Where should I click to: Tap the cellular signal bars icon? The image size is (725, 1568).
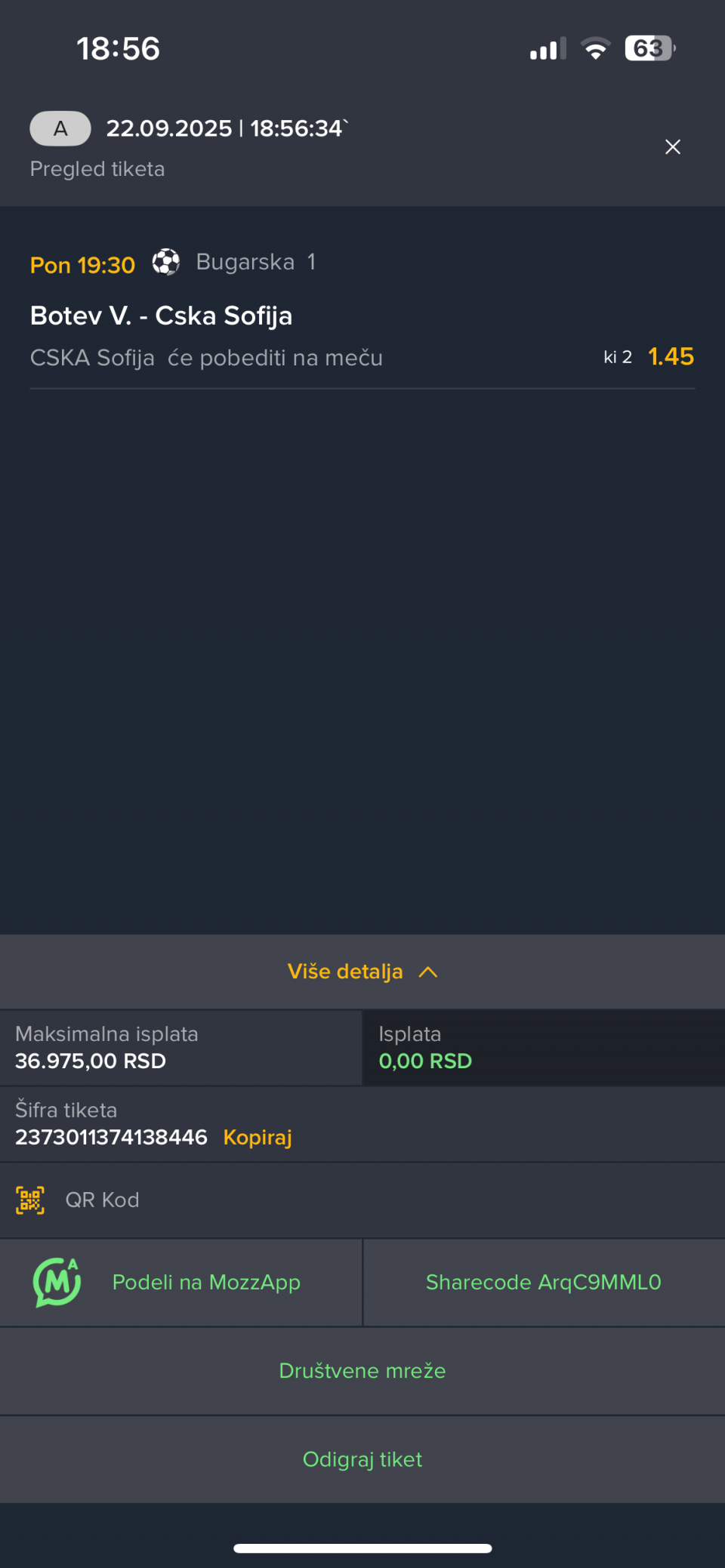coord(548,49)
